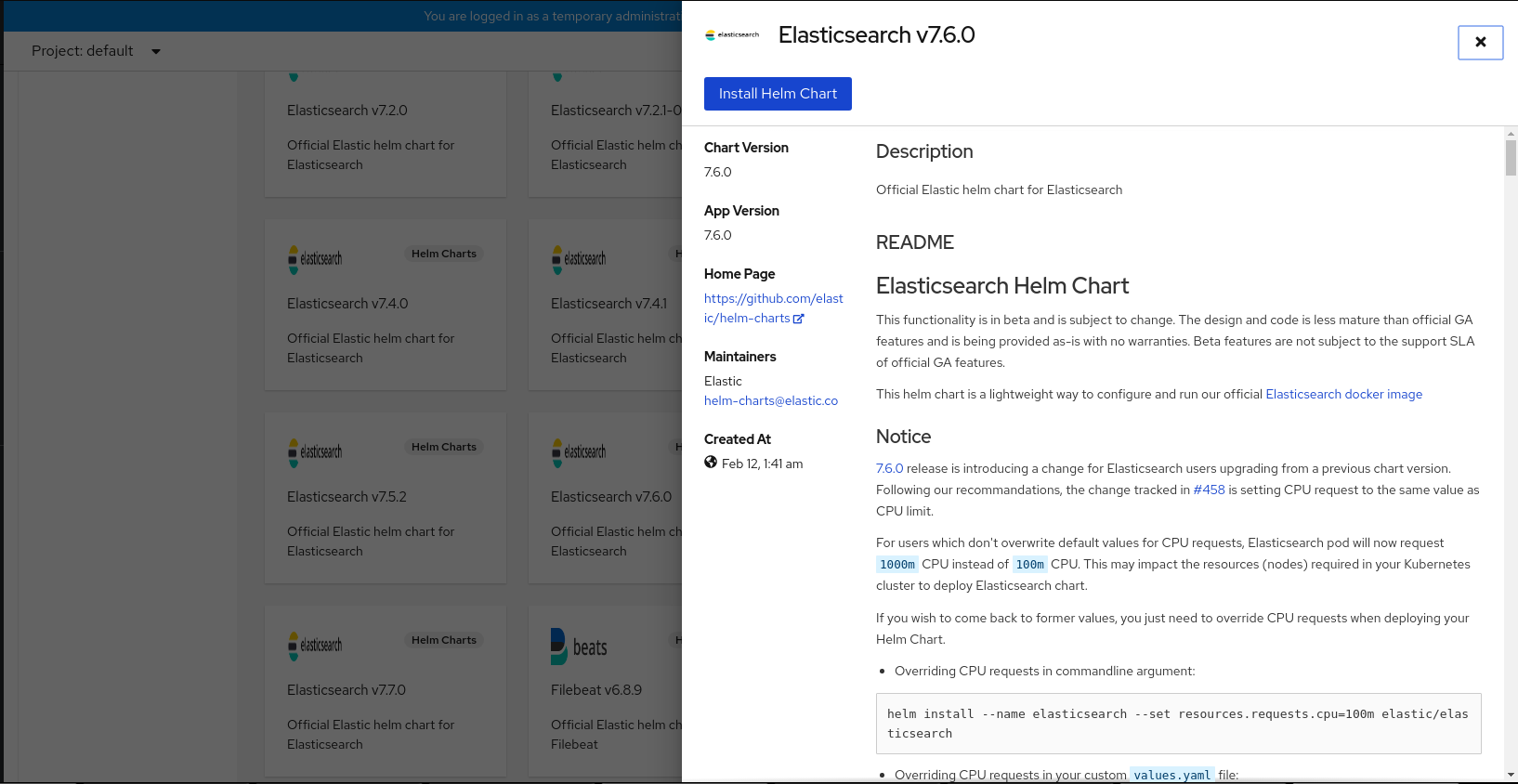Click the Elasticsearch logo in panel header

pyautogui.click(x=732, y=35)
